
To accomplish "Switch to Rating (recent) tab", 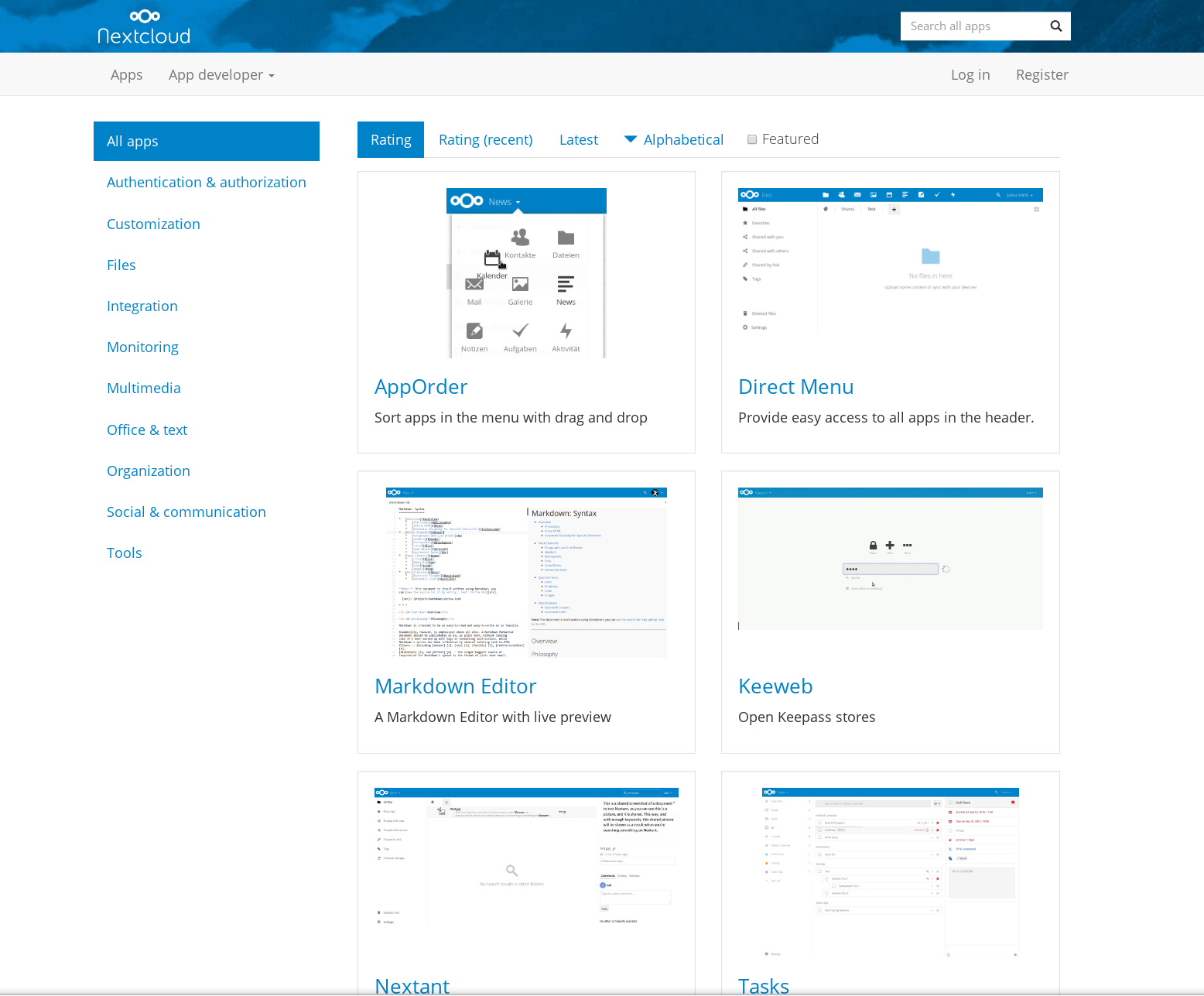I will pos(486,139).
